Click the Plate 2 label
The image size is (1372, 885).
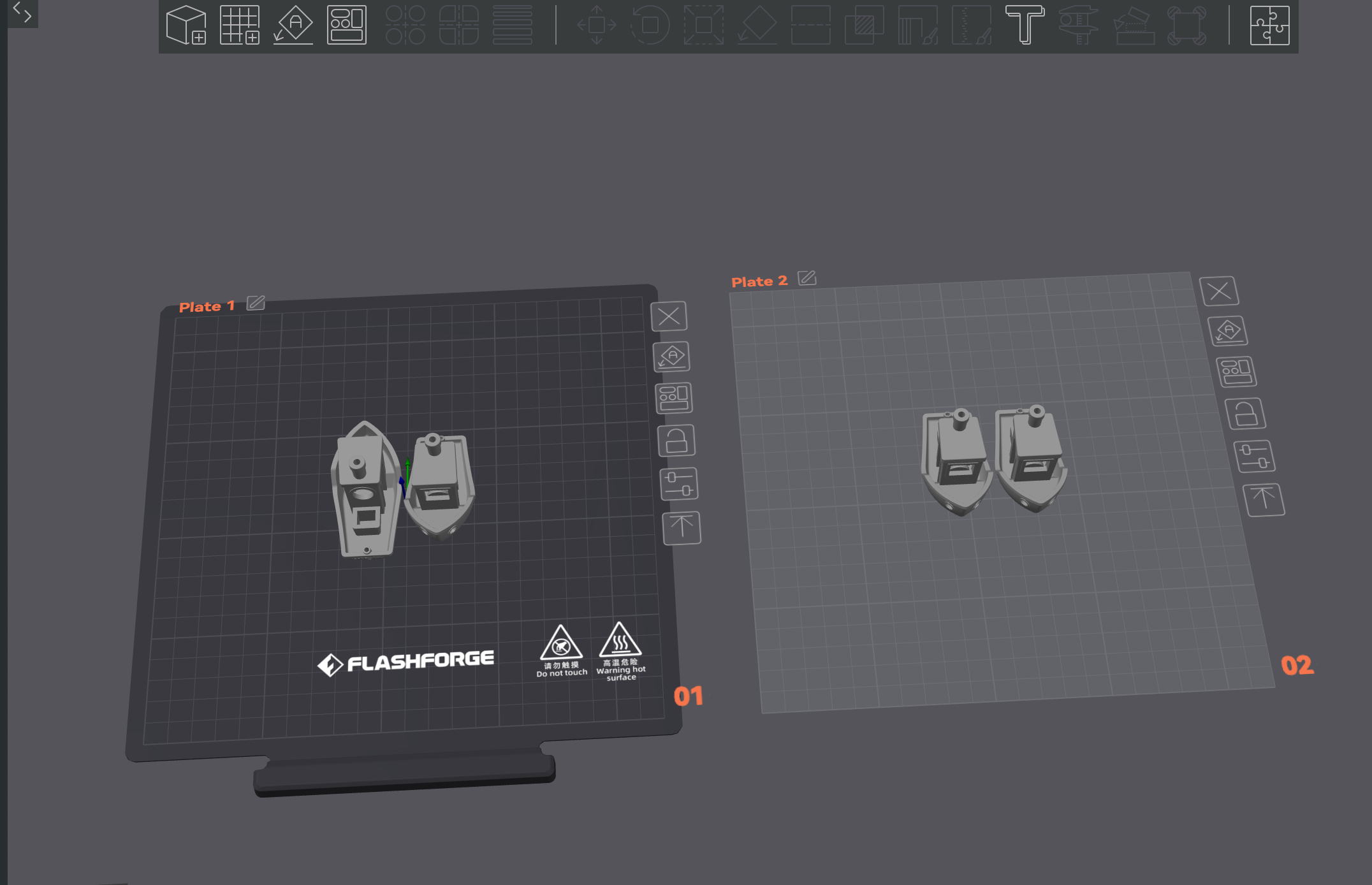point(759,281)
